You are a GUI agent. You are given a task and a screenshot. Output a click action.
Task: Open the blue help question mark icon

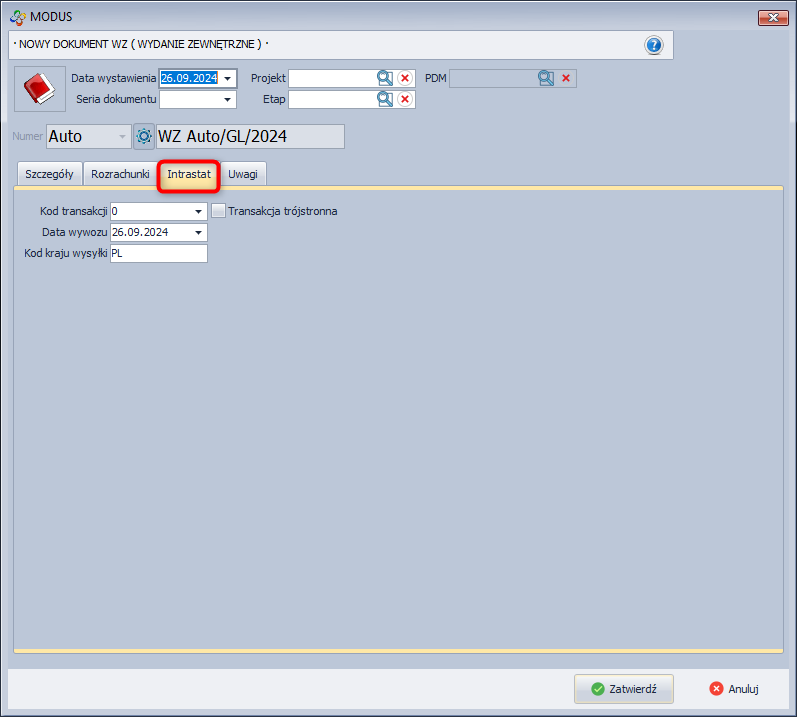(654, 45)
